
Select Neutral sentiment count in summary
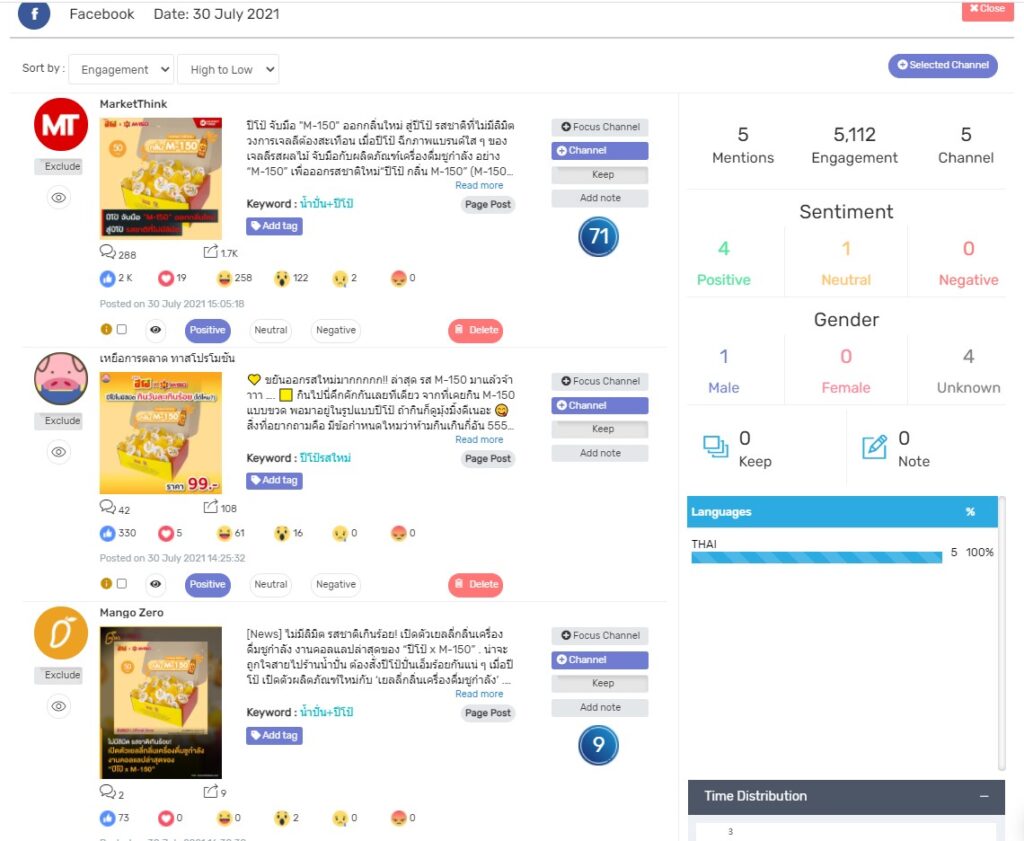846,248
